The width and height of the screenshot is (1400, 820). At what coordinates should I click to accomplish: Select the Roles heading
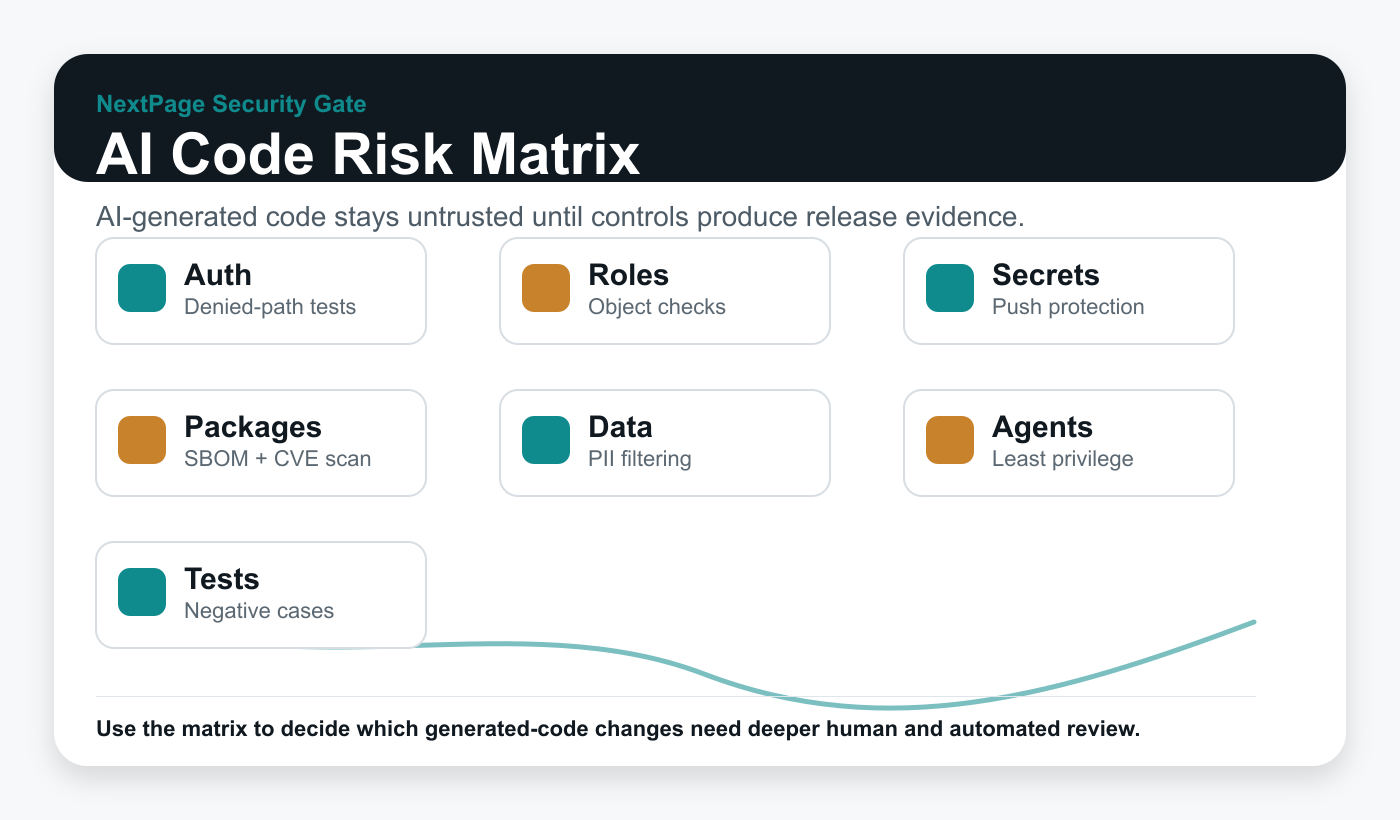click(x=629, y=275)
